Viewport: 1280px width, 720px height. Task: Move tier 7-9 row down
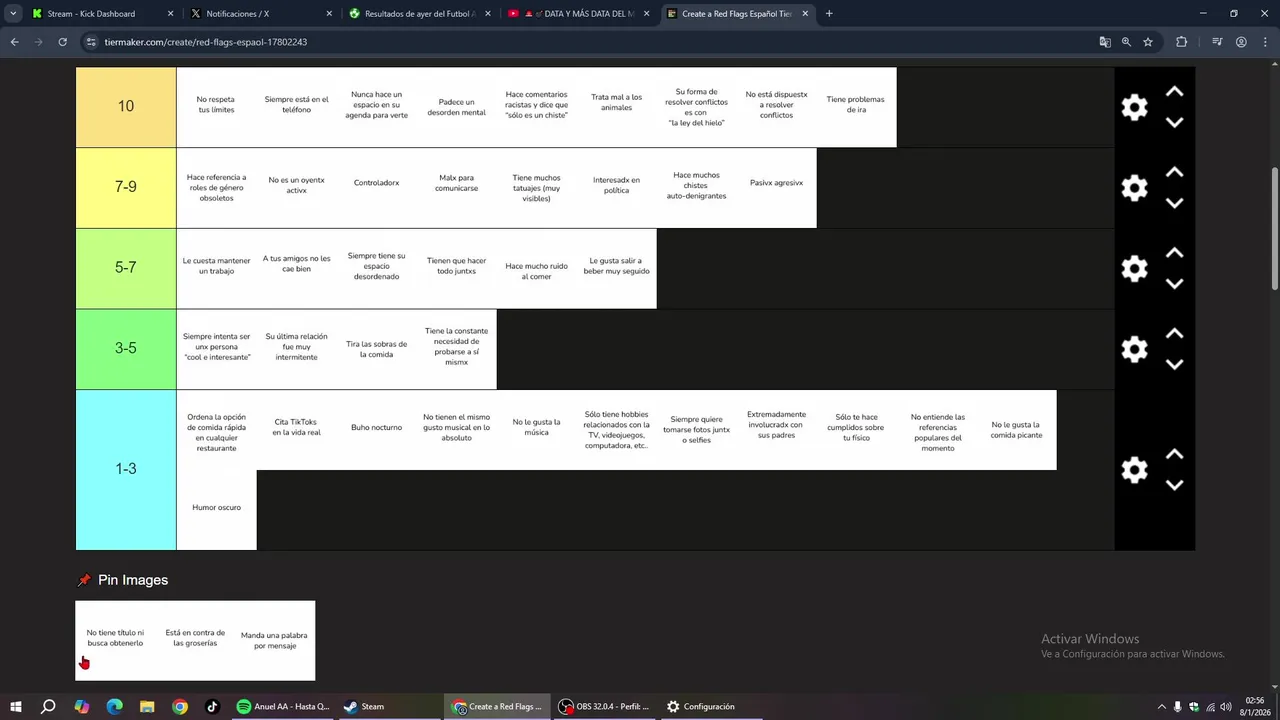click(1175, 203)
